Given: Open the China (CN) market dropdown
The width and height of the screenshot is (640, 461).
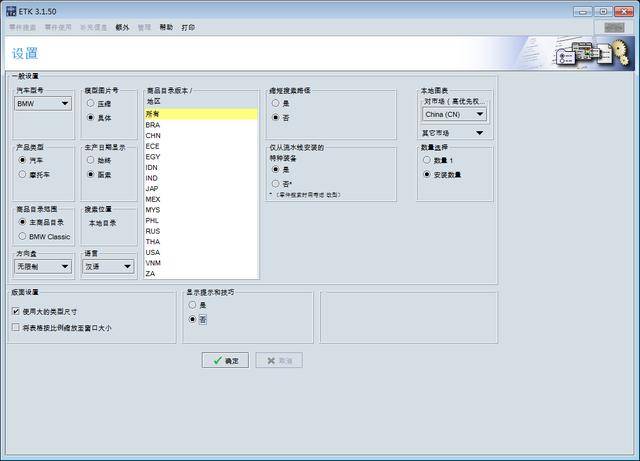Looking at the screenshot, I should tap(454, 114).
